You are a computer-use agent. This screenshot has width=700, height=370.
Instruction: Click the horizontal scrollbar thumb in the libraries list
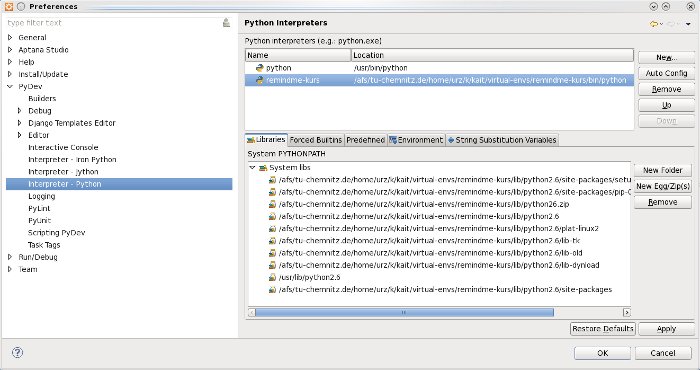point(404,312)
